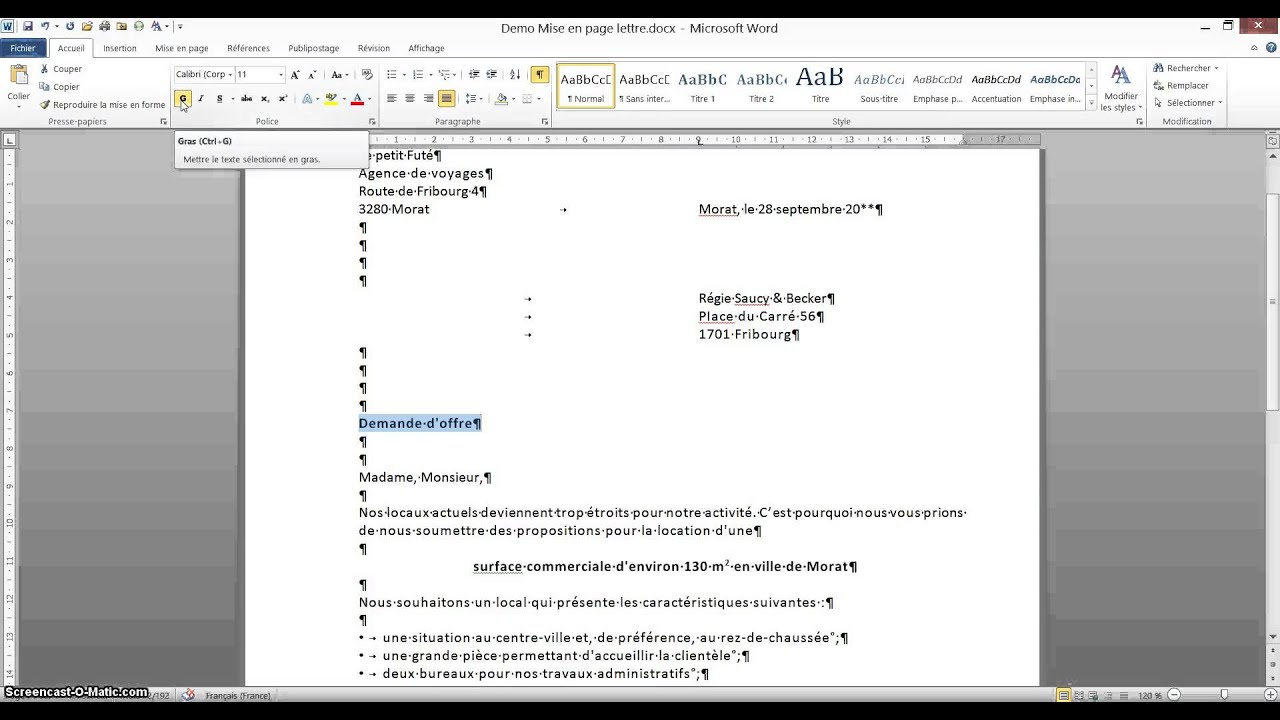Screen dimensions: 1280x720
Task: Open the Fichier tab
Action: pyautogui.click(x=23, y=48)
